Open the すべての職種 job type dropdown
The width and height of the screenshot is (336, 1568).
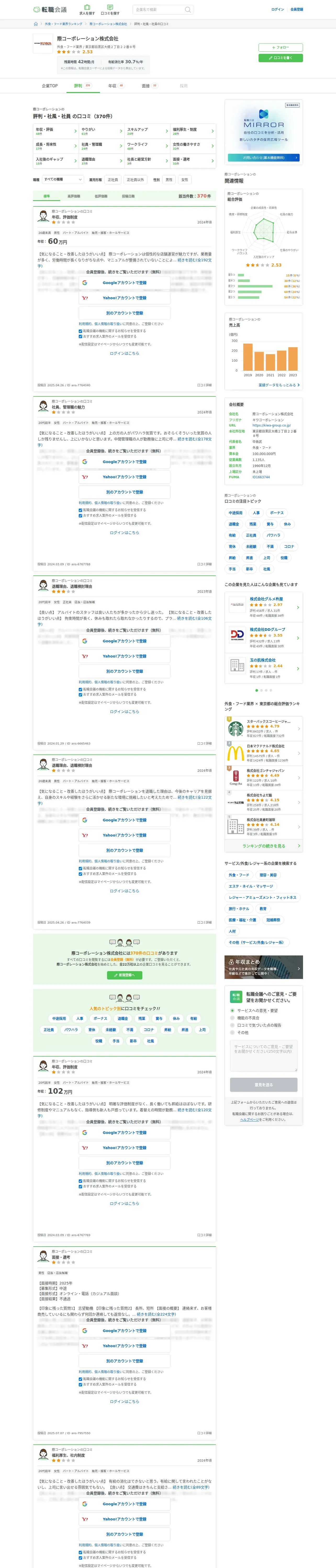(63, 180)
